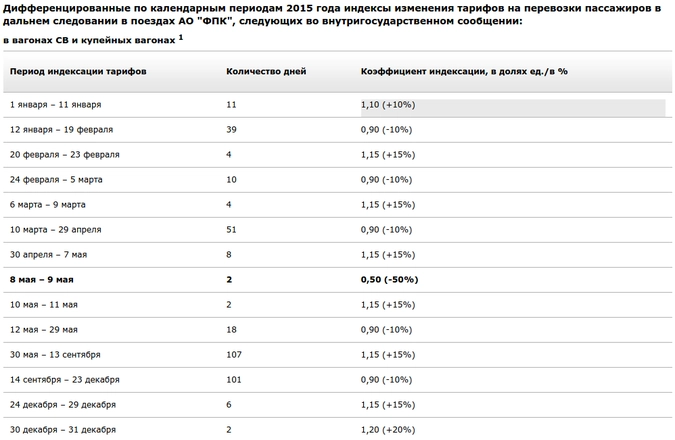Viewport: 675px width, 440px height.
Task: Select the "30 апреля – 7 мая" period
Action: tap(48, 254)
